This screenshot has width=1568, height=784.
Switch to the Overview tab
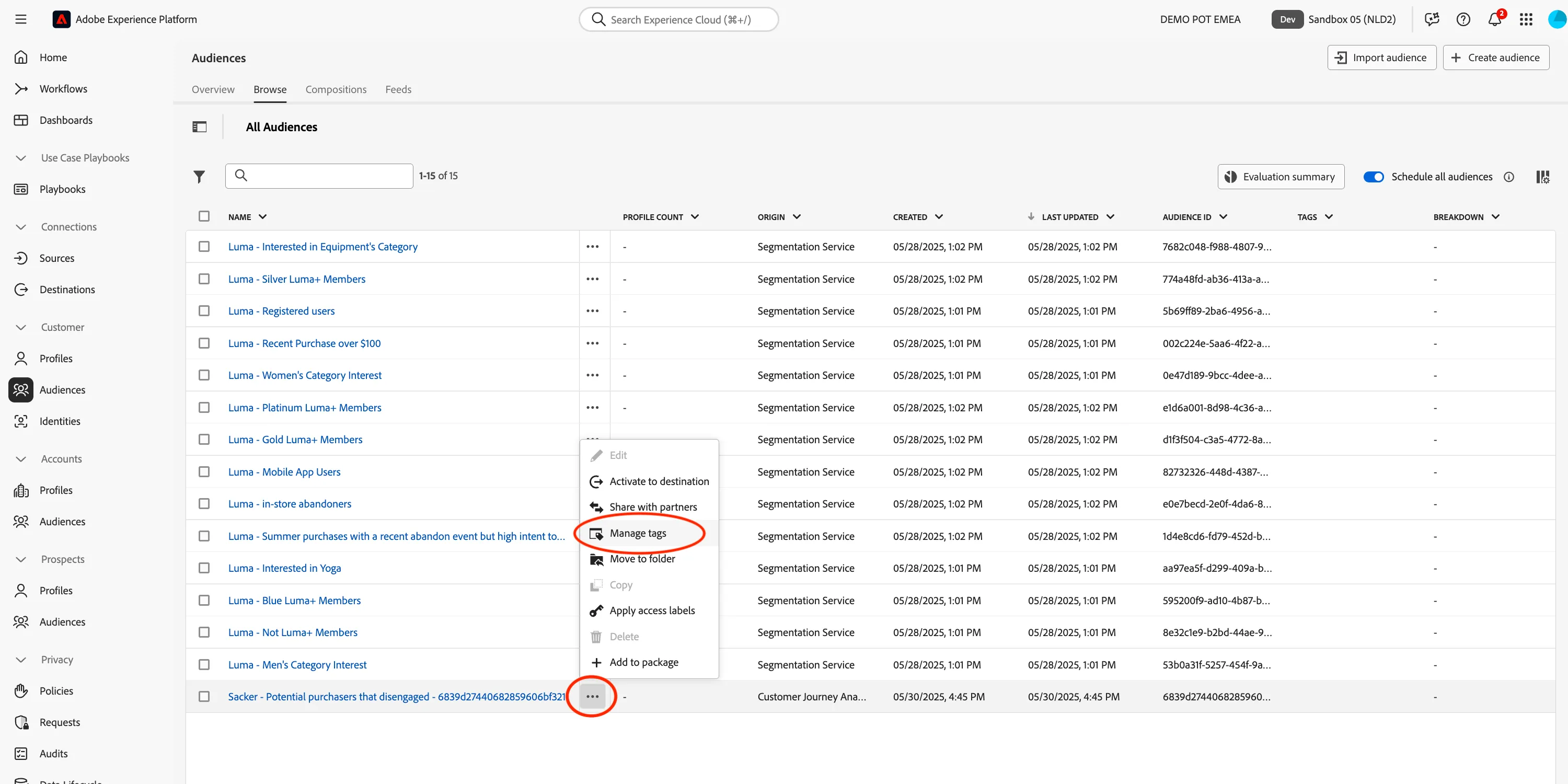tap(213, 89)
